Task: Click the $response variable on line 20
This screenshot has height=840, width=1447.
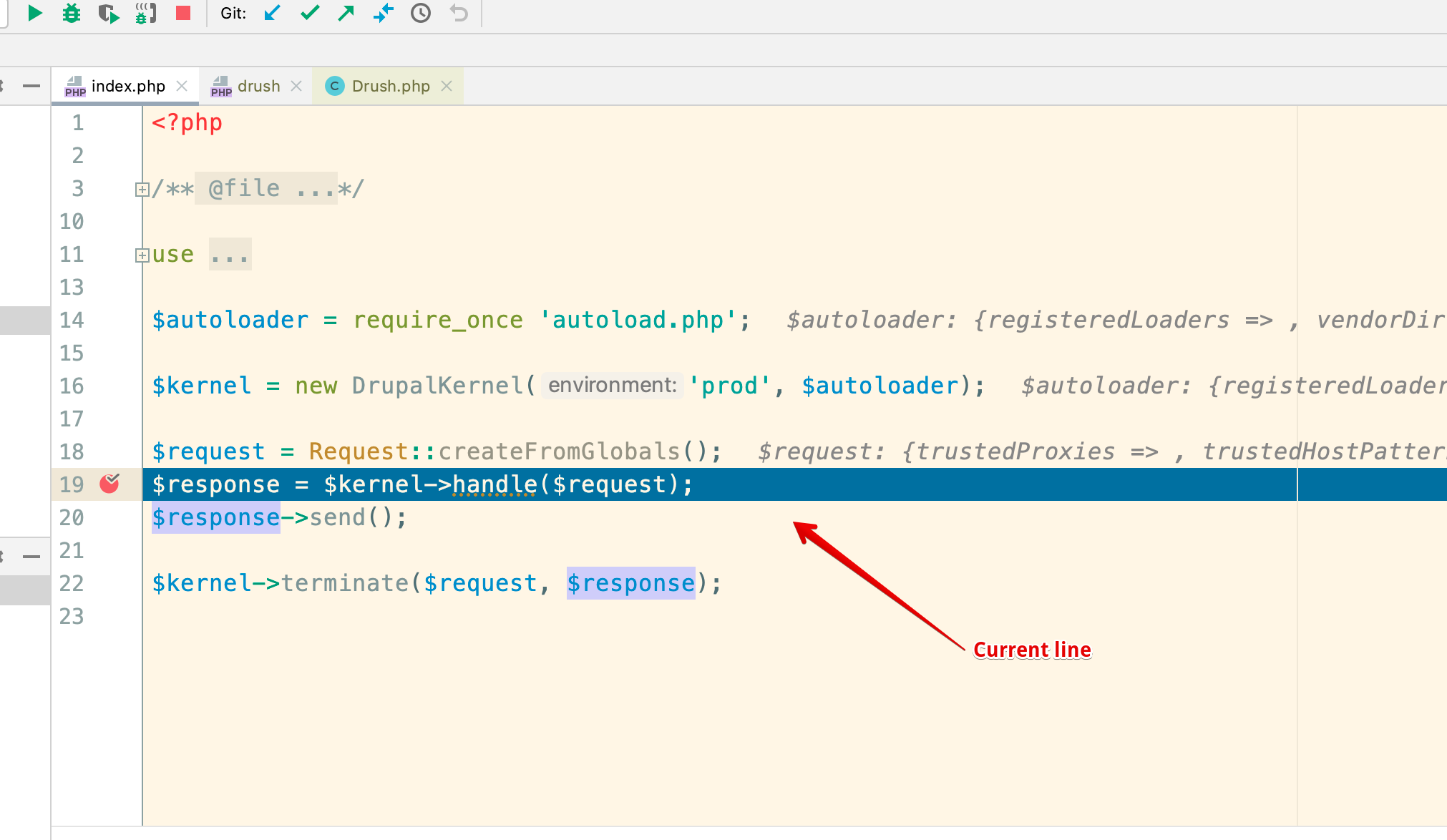Action: pos(215,517)
